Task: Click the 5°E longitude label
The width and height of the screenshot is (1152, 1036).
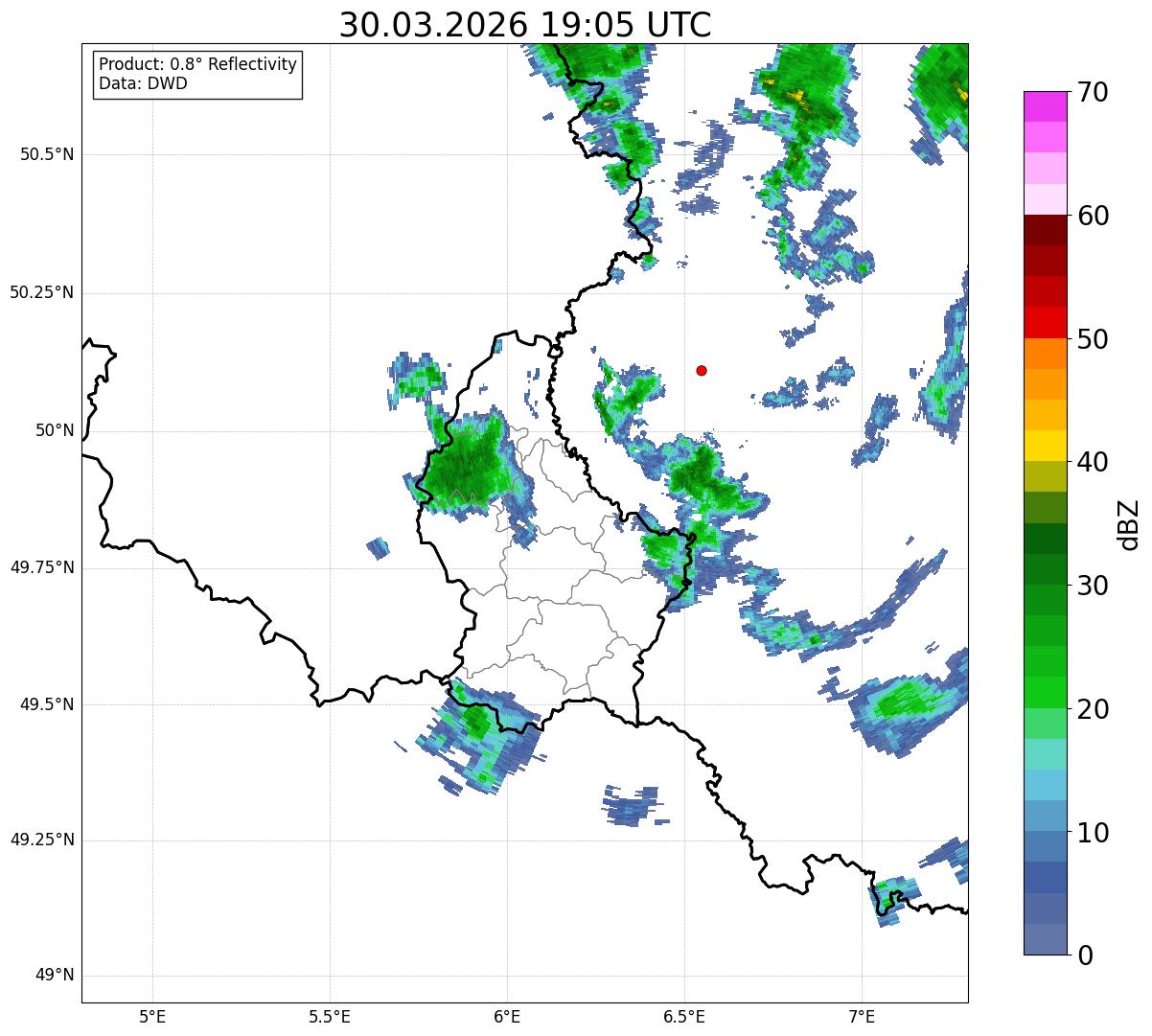Action: [x=152, y=1016]
